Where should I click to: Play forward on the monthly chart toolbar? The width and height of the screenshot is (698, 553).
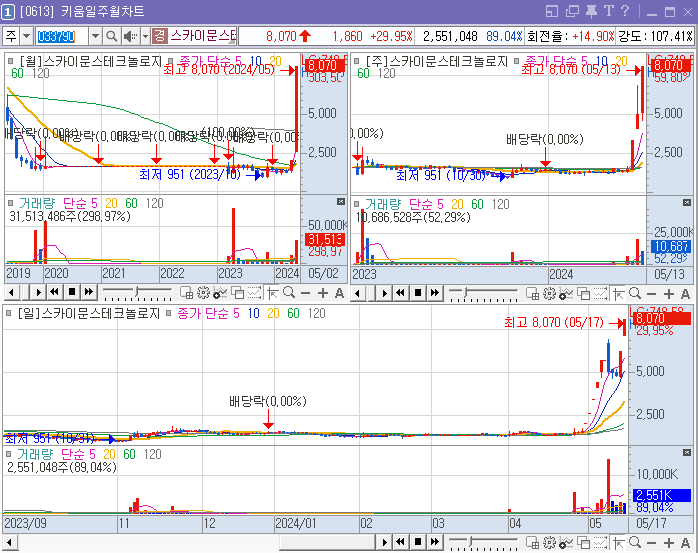tap(39, 293)
